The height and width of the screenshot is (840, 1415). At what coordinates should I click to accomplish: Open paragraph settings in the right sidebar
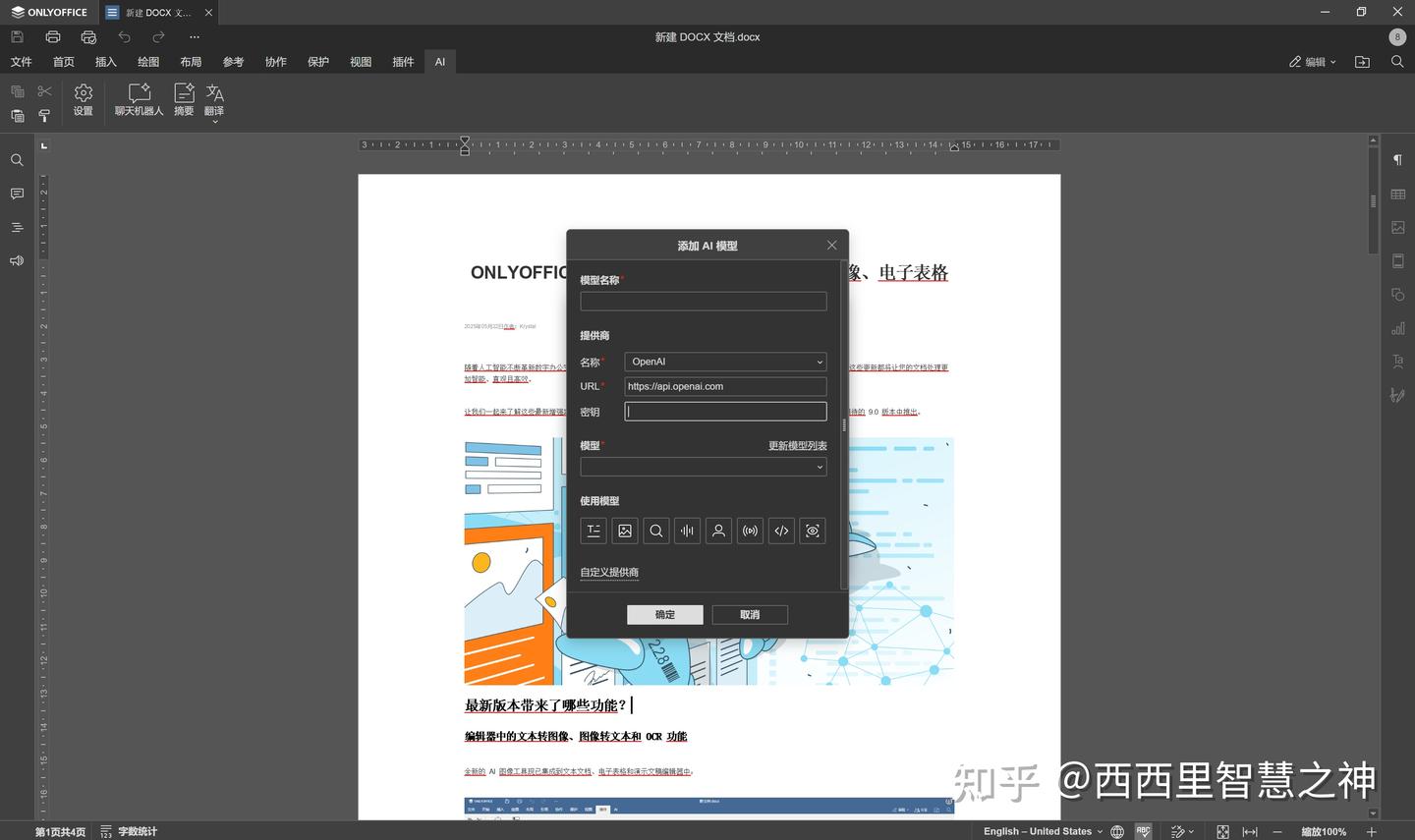pyautogui.click(x=1397, y=160)
